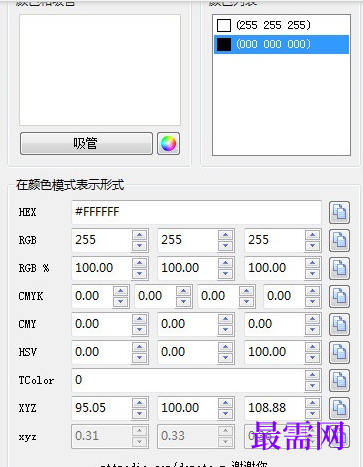
Task: Increase the HSV value component
Action: coord(312,347)
